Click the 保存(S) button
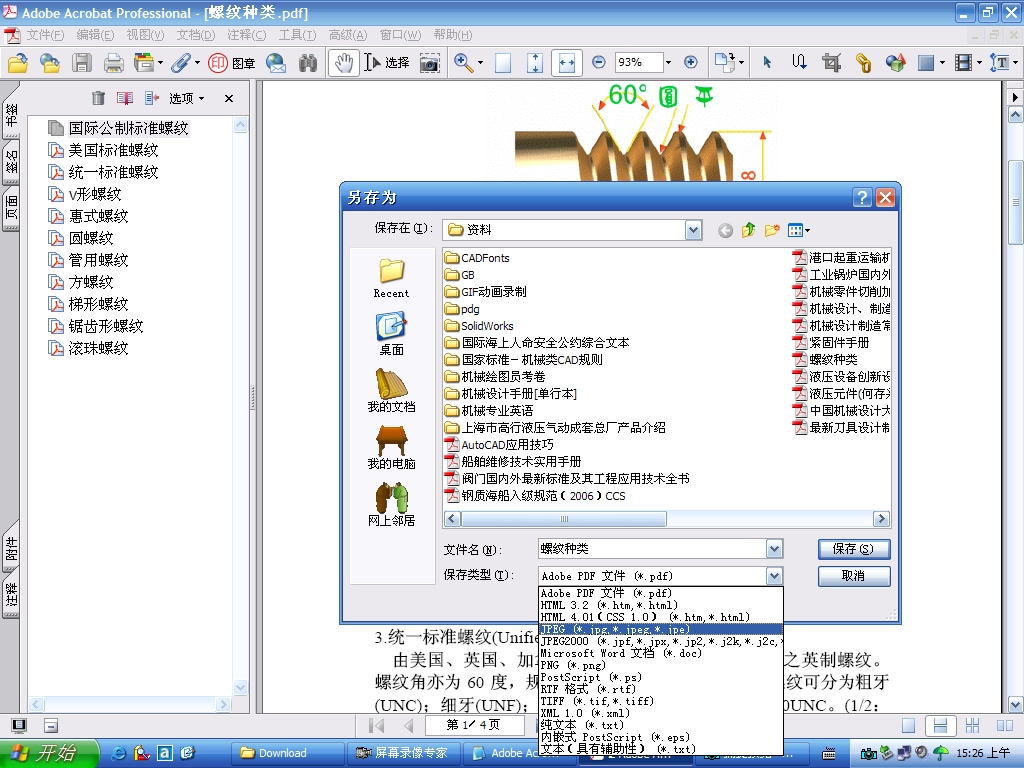The image size is (1024, 768). (854, 549)
